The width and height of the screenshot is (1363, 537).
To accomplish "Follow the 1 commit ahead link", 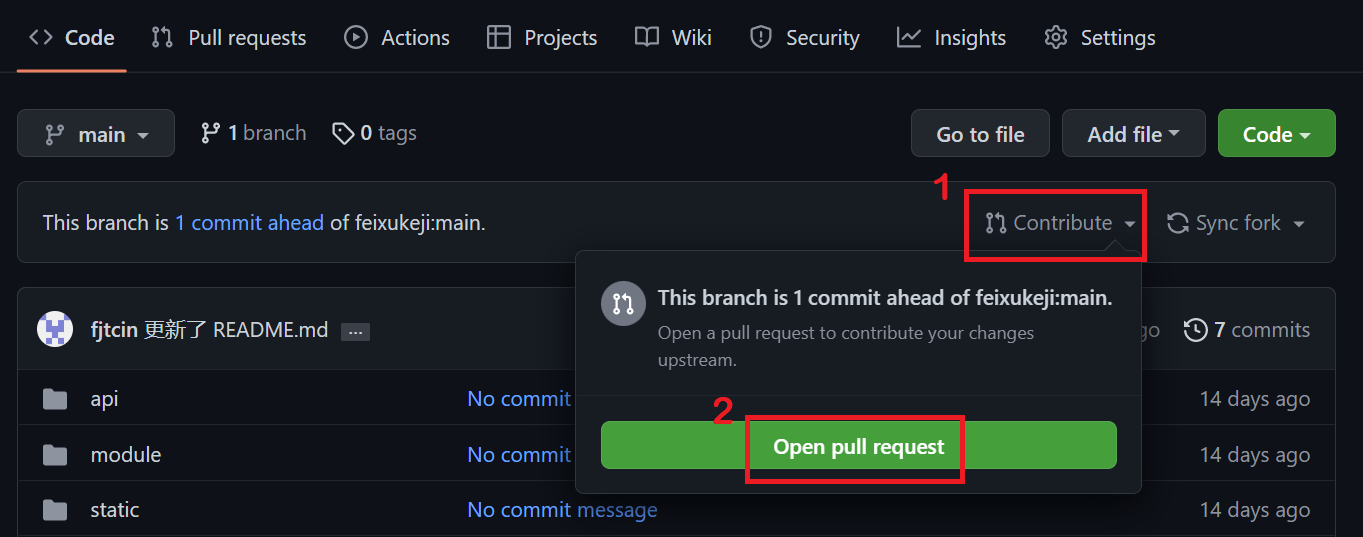I will click(x=249, y=223).
